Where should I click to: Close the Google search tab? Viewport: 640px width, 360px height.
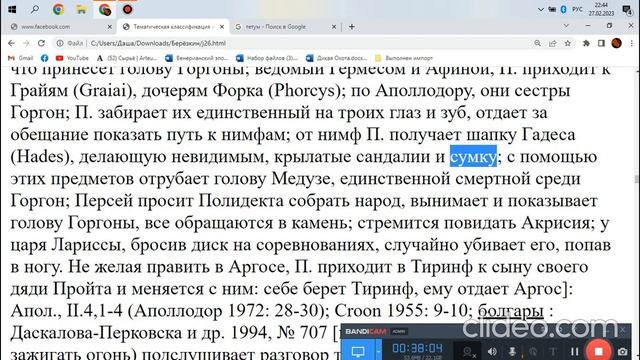(333, 27)
